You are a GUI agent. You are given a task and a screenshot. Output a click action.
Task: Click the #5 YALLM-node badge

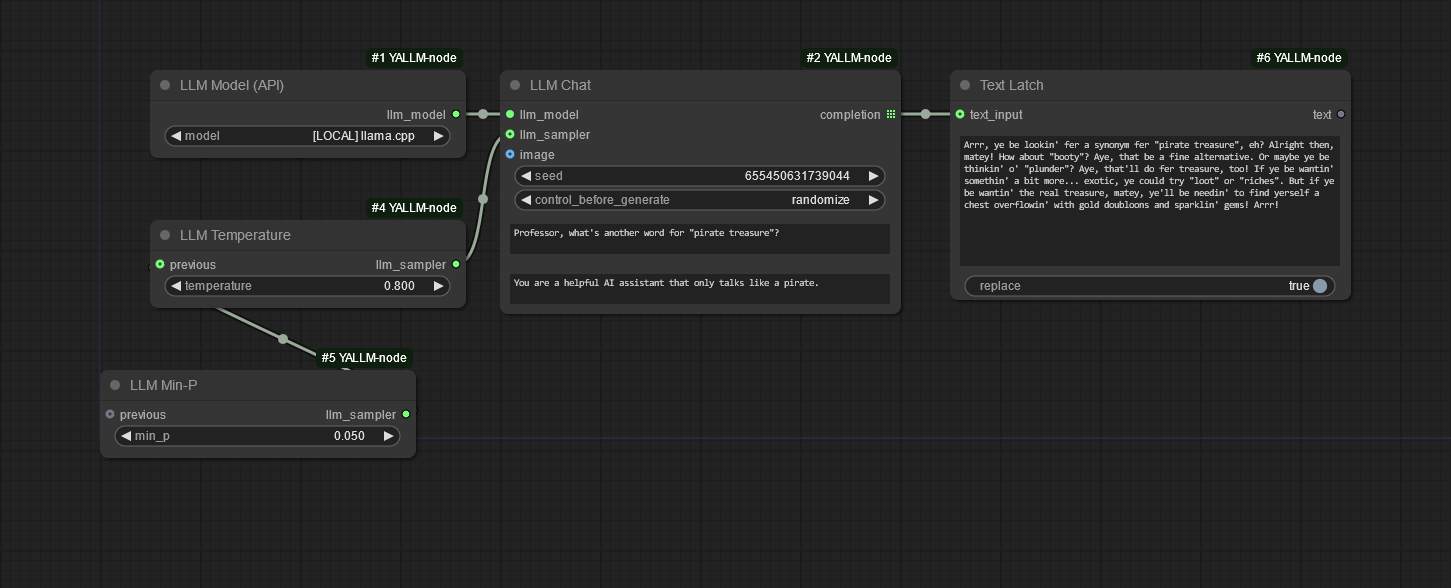click(364, 358)
